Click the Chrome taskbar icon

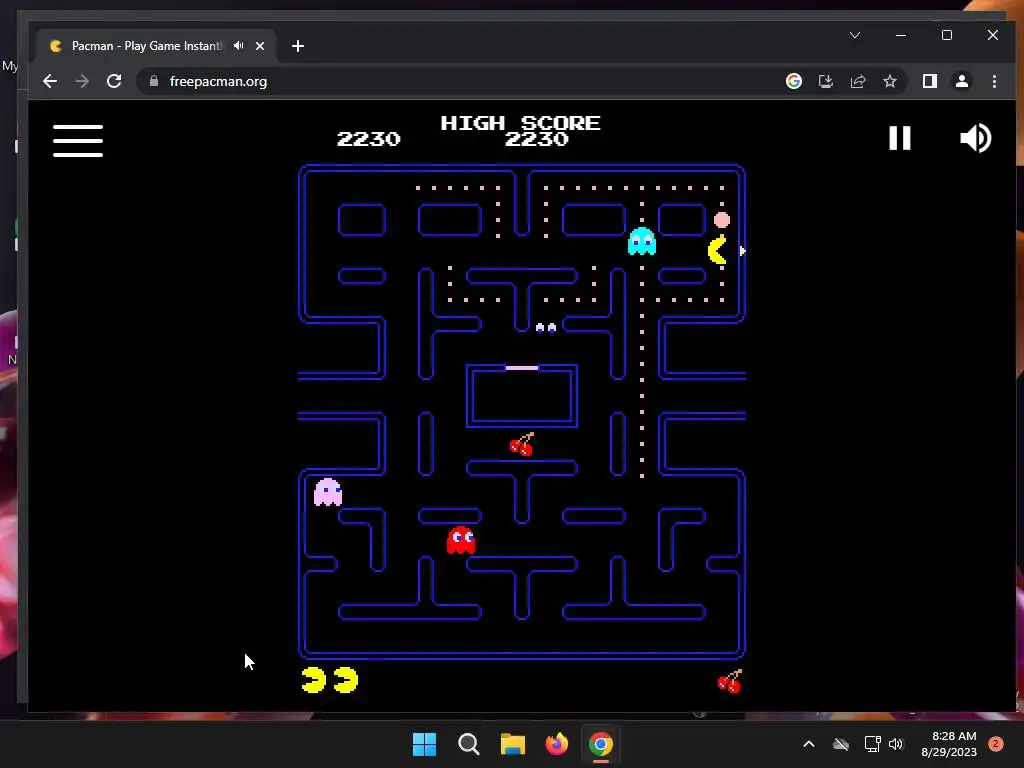point(601,744)
